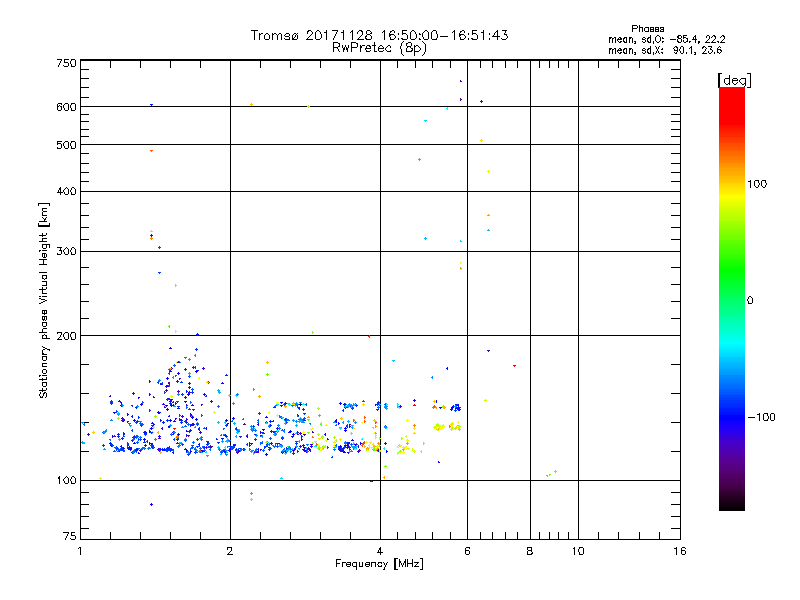
Task: Click the y-axis title 'Stationary phase Virtual Height [km]'
Action: (43, 300)
